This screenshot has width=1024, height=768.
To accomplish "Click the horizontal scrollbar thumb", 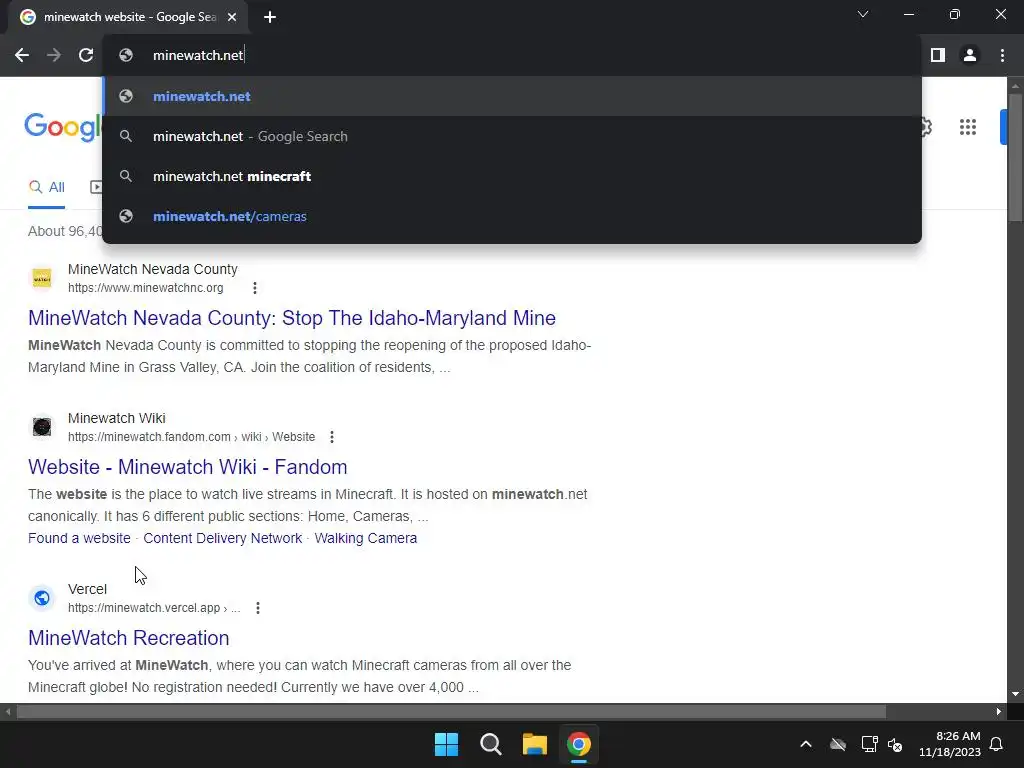I will point(451,712).
